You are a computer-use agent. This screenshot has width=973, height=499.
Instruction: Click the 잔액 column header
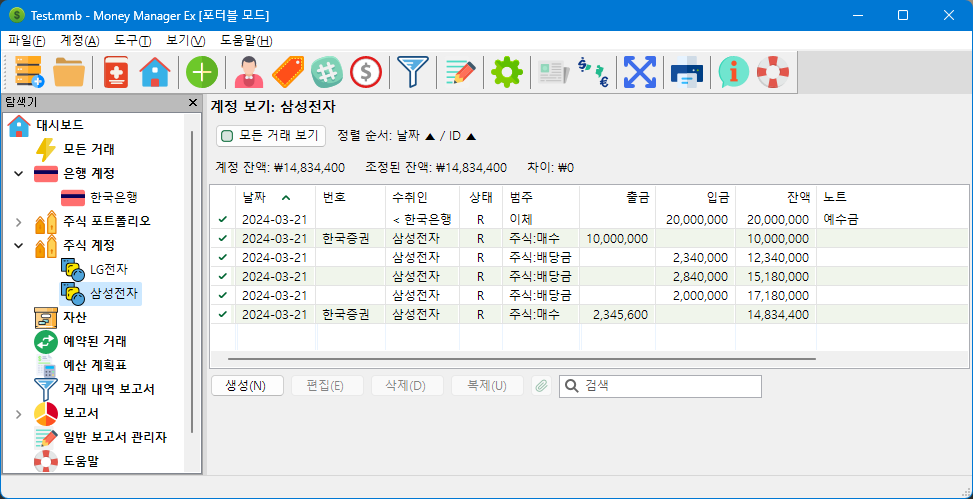776,197
